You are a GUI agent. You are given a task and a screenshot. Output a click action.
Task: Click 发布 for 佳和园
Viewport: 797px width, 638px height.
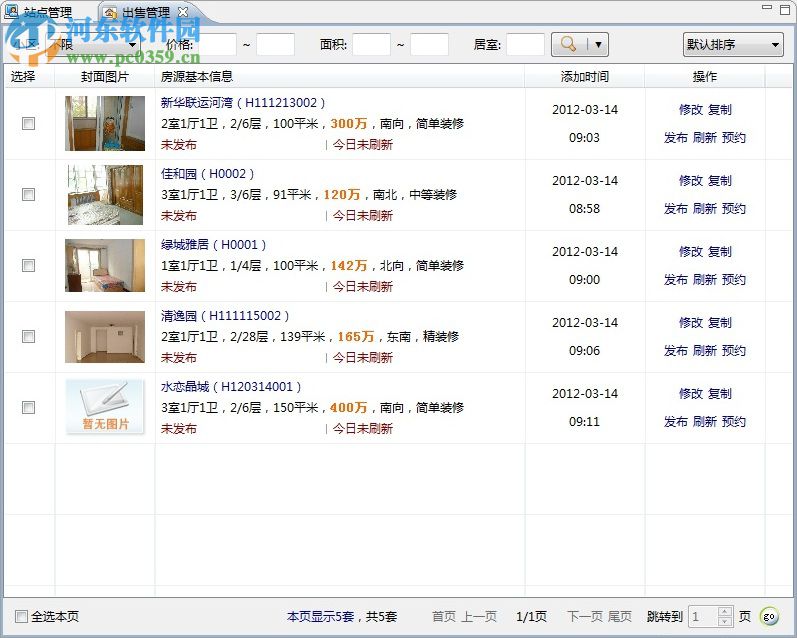[x=676, y=209]
